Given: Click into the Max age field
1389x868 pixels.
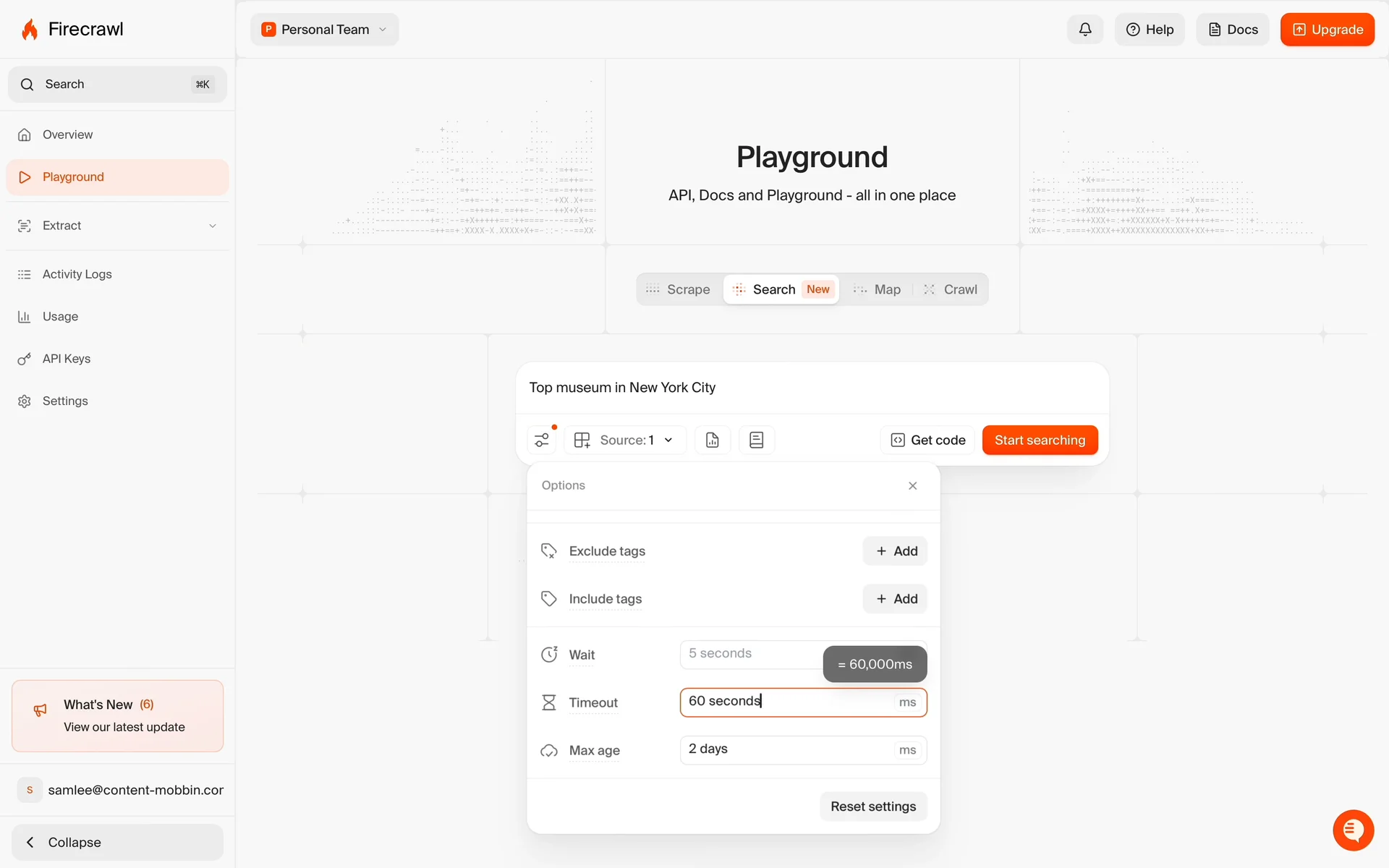Looking at the screenshot, I should click(789, 749).
